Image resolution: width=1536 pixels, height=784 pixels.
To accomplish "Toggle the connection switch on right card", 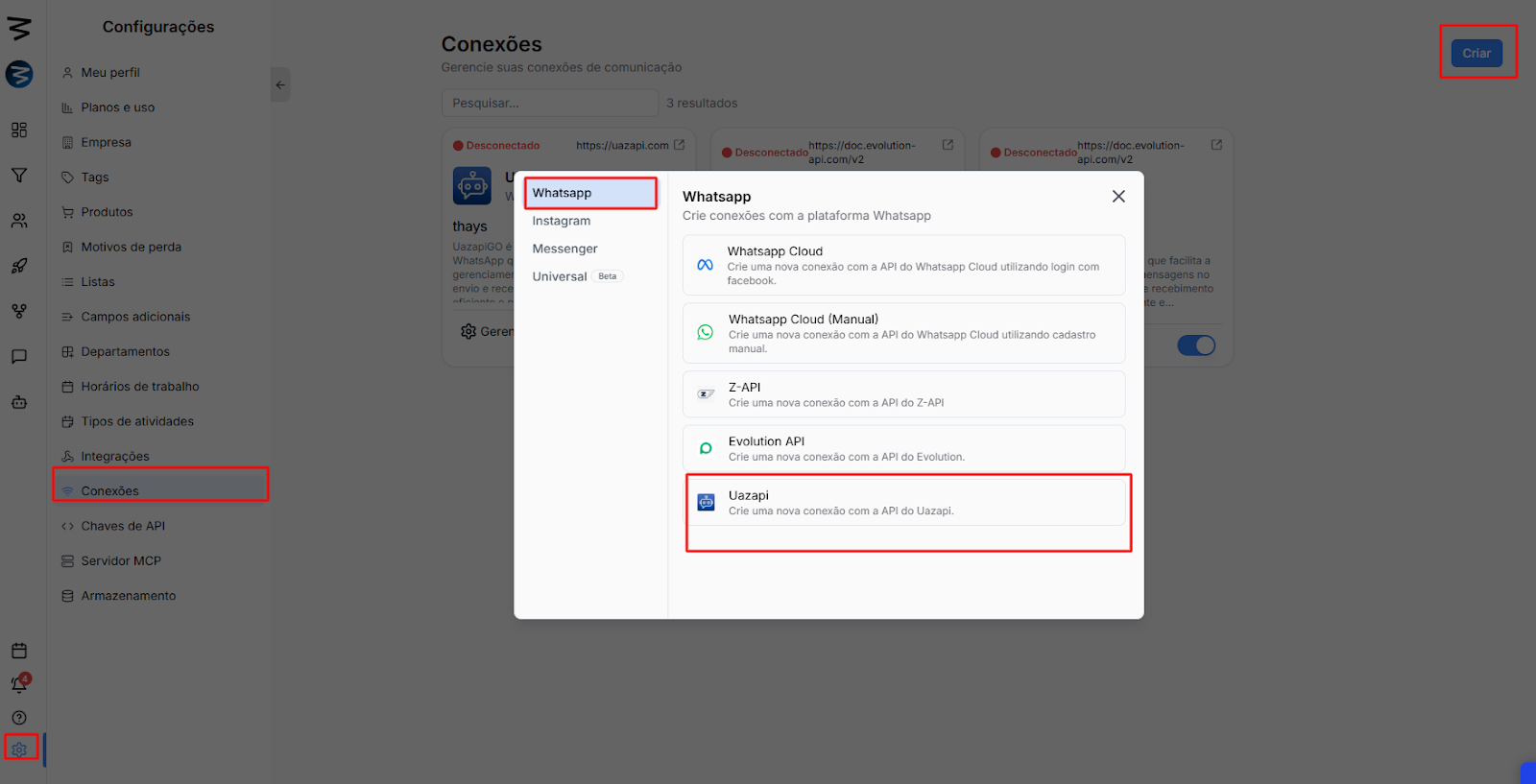I will [x=1196, y=345].
